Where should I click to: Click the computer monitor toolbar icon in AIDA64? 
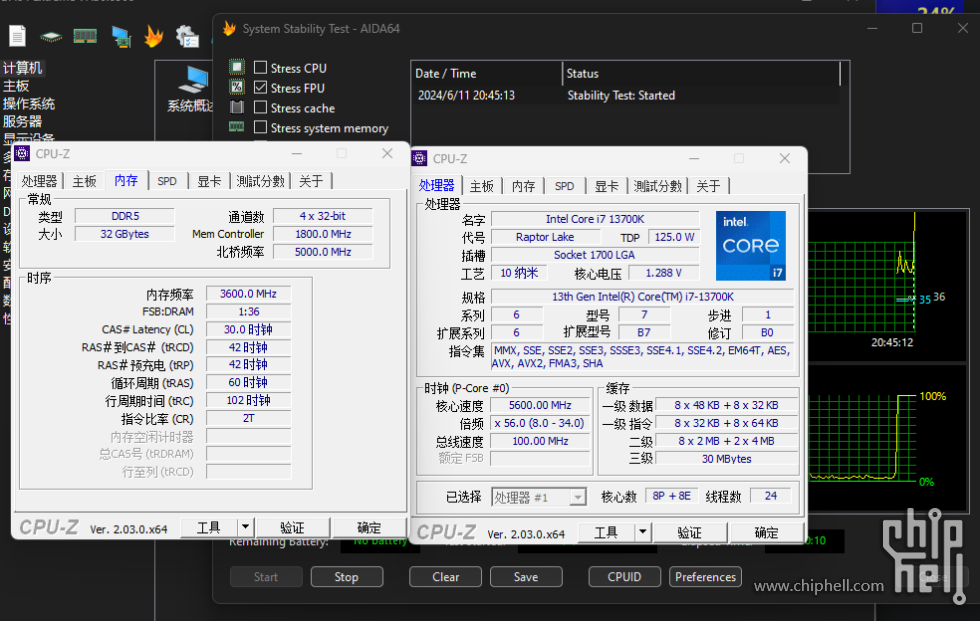pyautogui.click(x=121, y=36)
